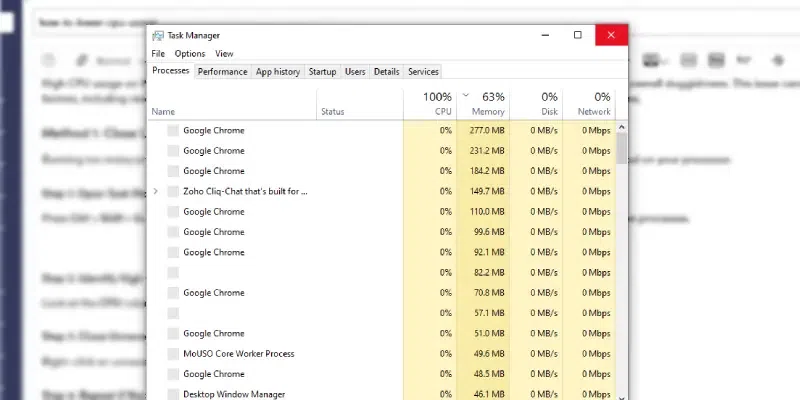This screenshot has width=800, height=400.
Task: Open the View menu
Action: (224, 54)
